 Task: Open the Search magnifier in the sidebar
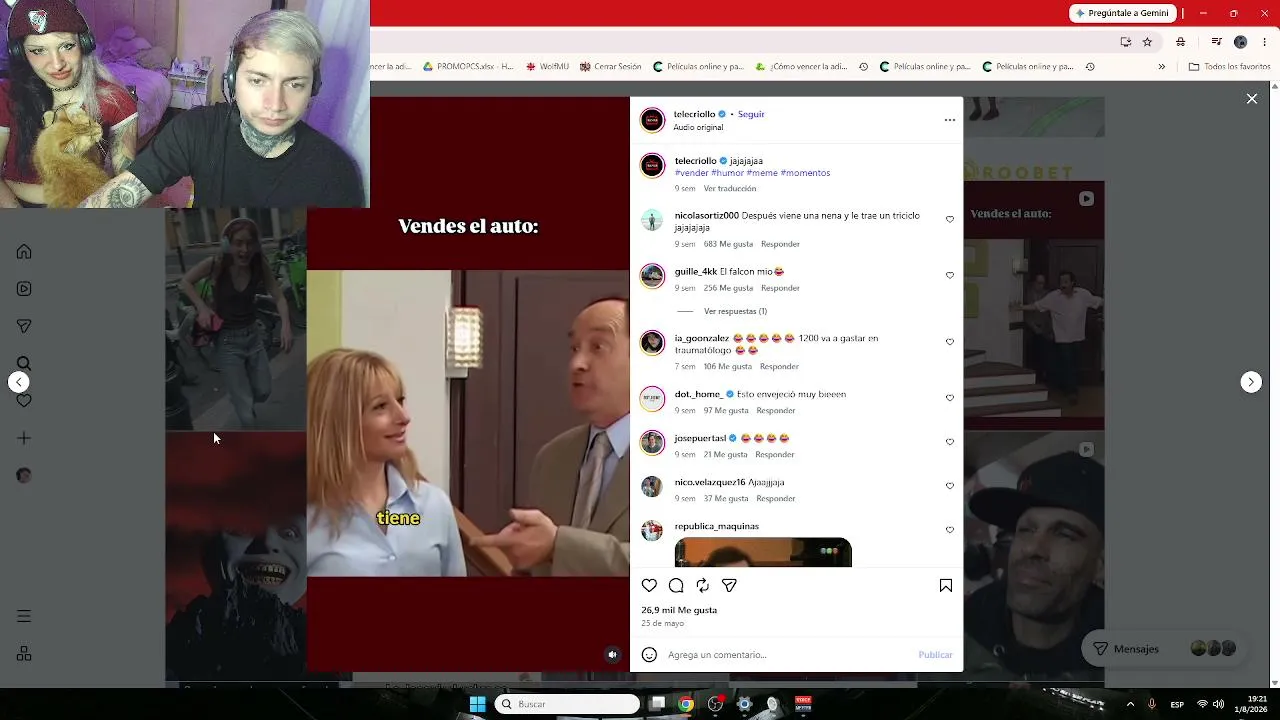[24, 363]
